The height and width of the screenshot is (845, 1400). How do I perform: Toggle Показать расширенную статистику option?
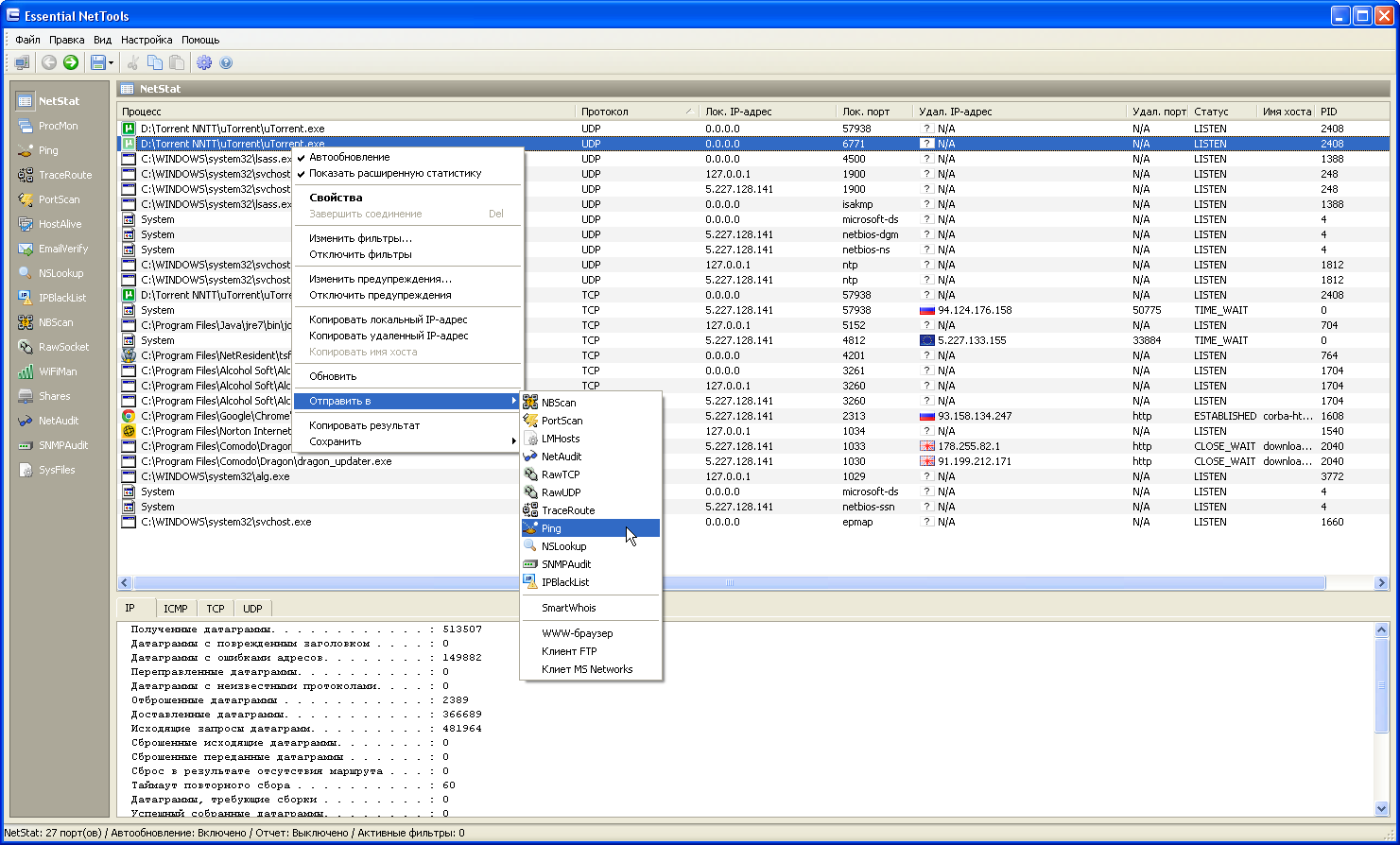(408, 173)
